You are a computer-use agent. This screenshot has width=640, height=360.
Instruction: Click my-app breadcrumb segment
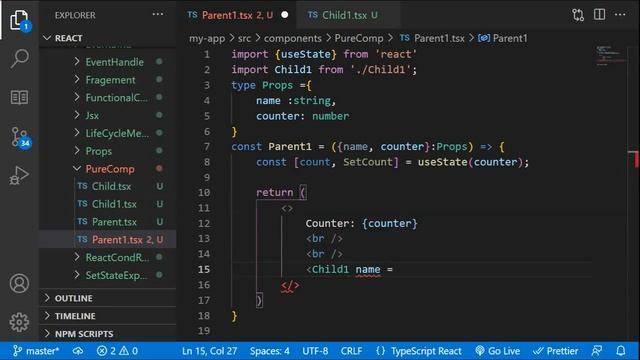(207, 38)
